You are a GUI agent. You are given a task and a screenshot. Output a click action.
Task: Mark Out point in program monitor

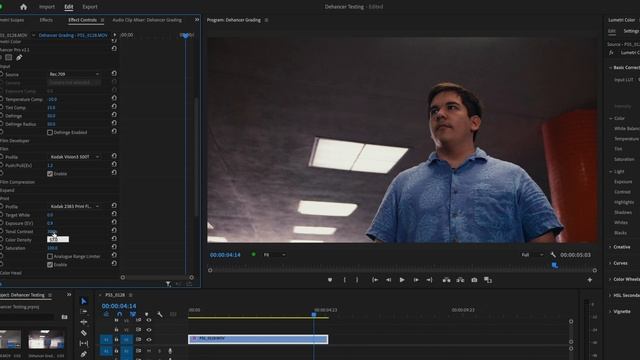[357, 280]
